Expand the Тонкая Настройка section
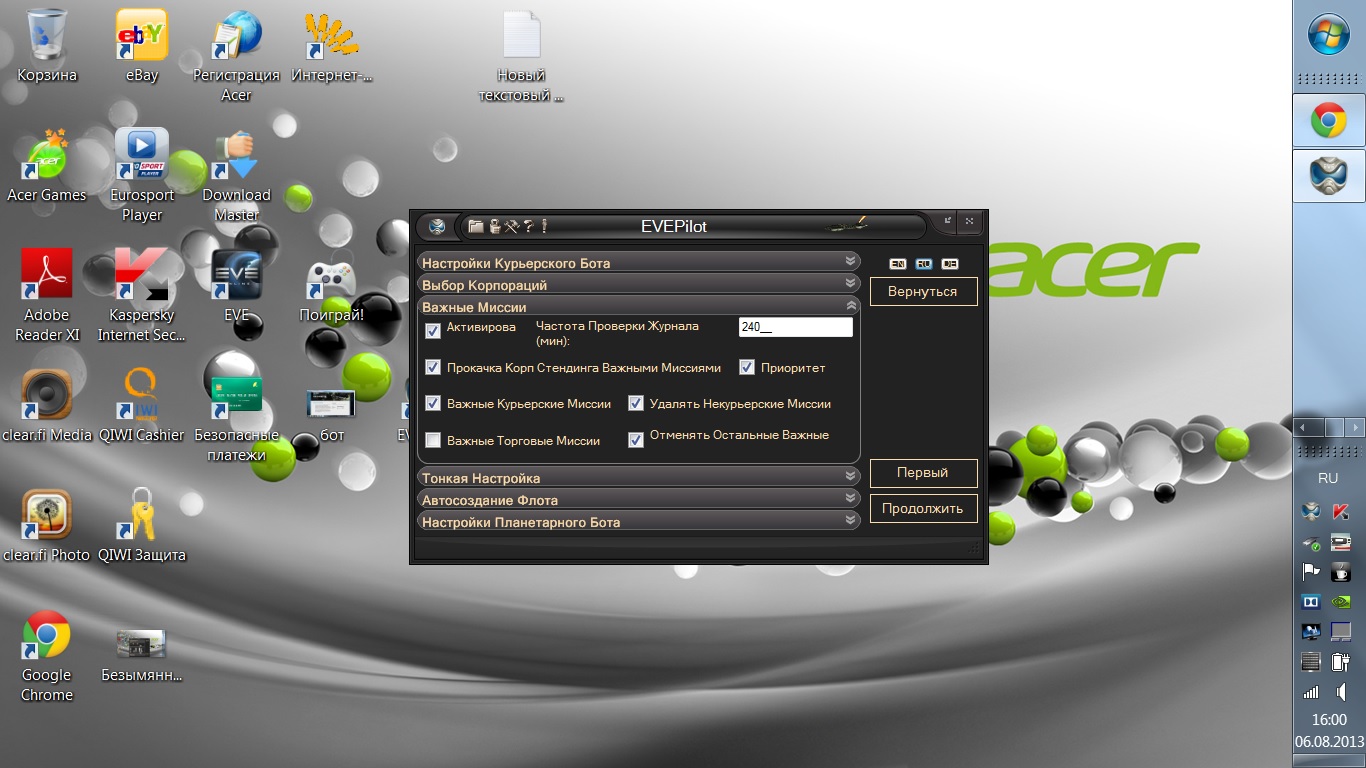 click(638, 477)
